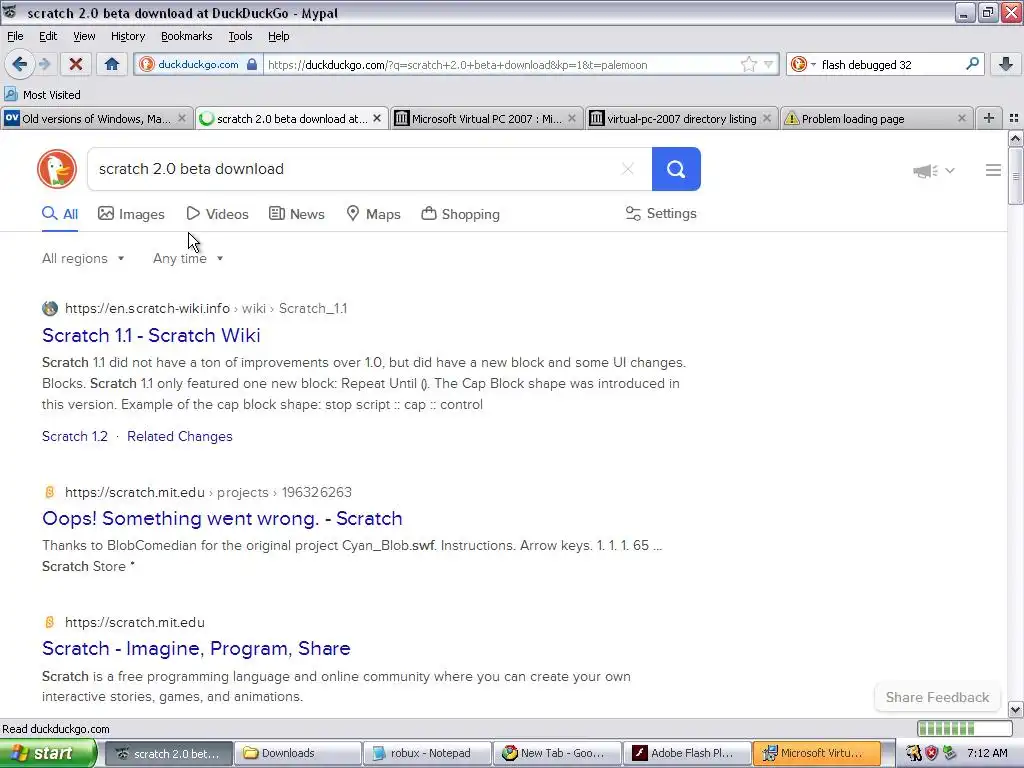This screenshot has width=1024, height=768.
Task: Open search Settings link
Action: click(x=661, y=214)
